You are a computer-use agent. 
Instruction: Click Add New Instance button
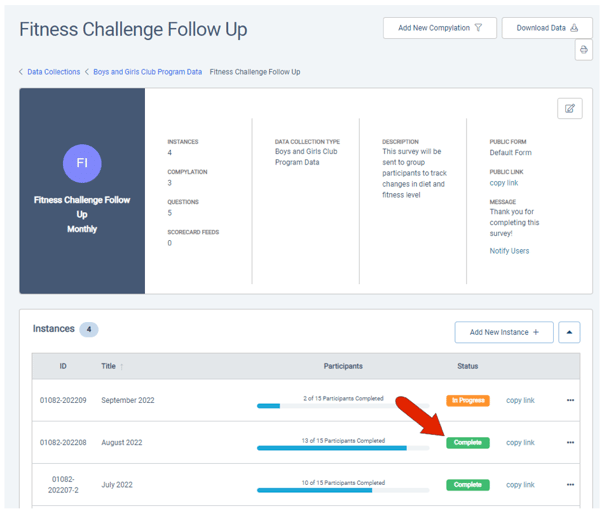click(x=503, y=332)
